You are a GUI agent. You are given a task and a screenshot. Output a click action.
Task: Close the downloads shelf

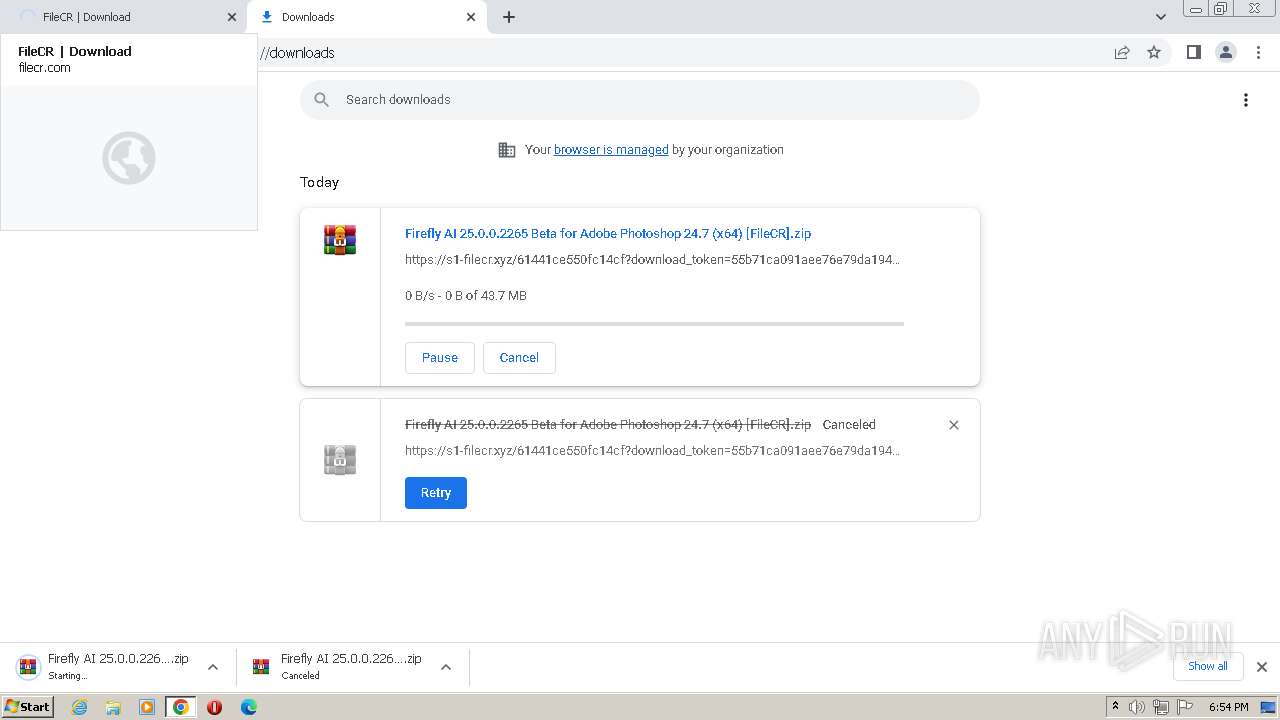[x=1261, y=667]
